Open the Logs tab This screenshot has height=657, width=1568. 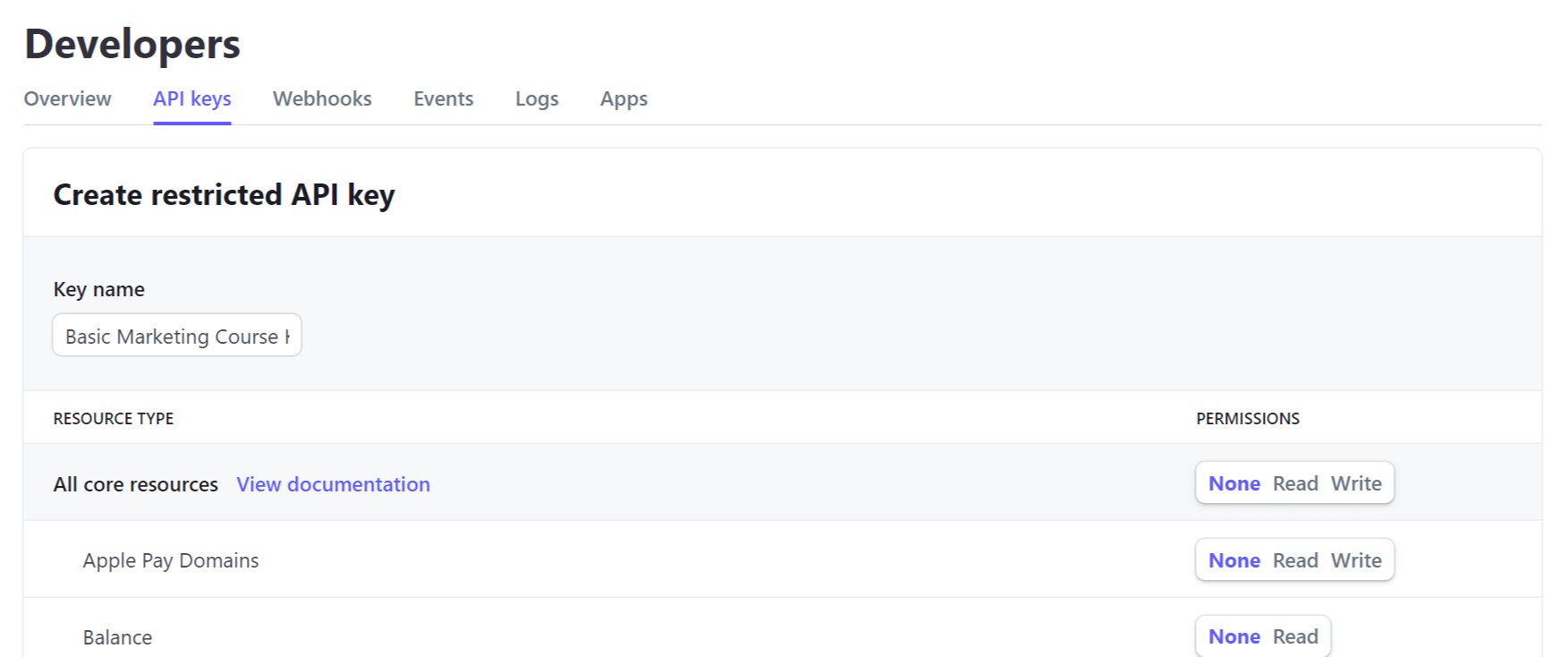pos(537,98)
